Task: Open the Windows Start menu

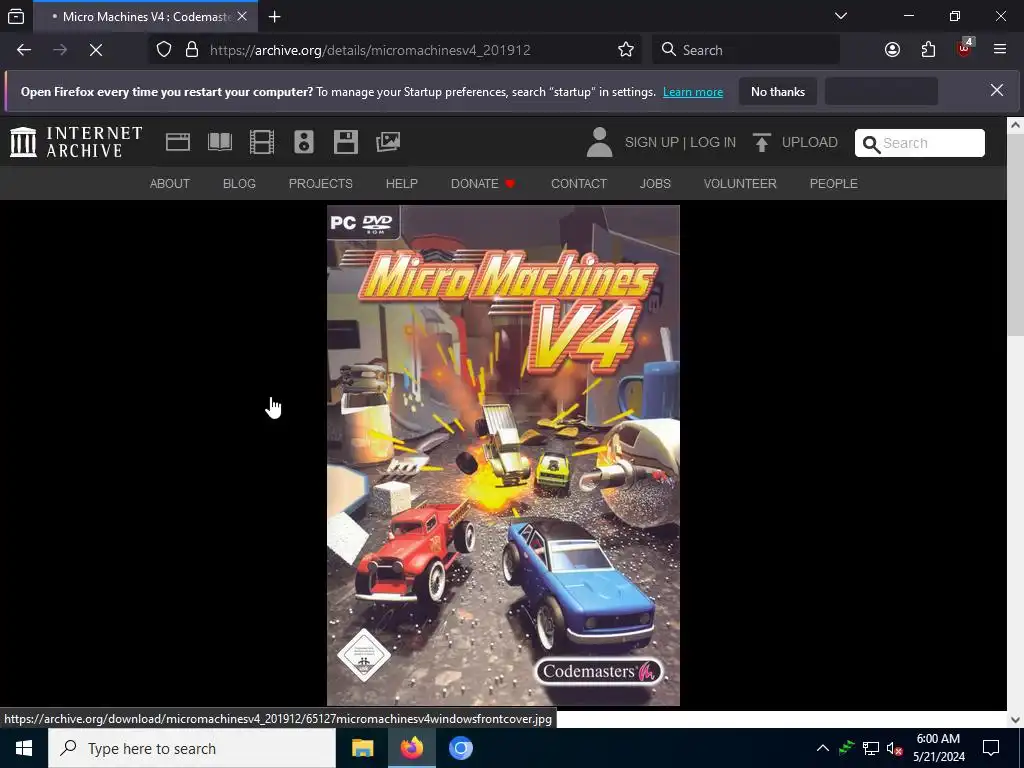Action: [24, 748]
